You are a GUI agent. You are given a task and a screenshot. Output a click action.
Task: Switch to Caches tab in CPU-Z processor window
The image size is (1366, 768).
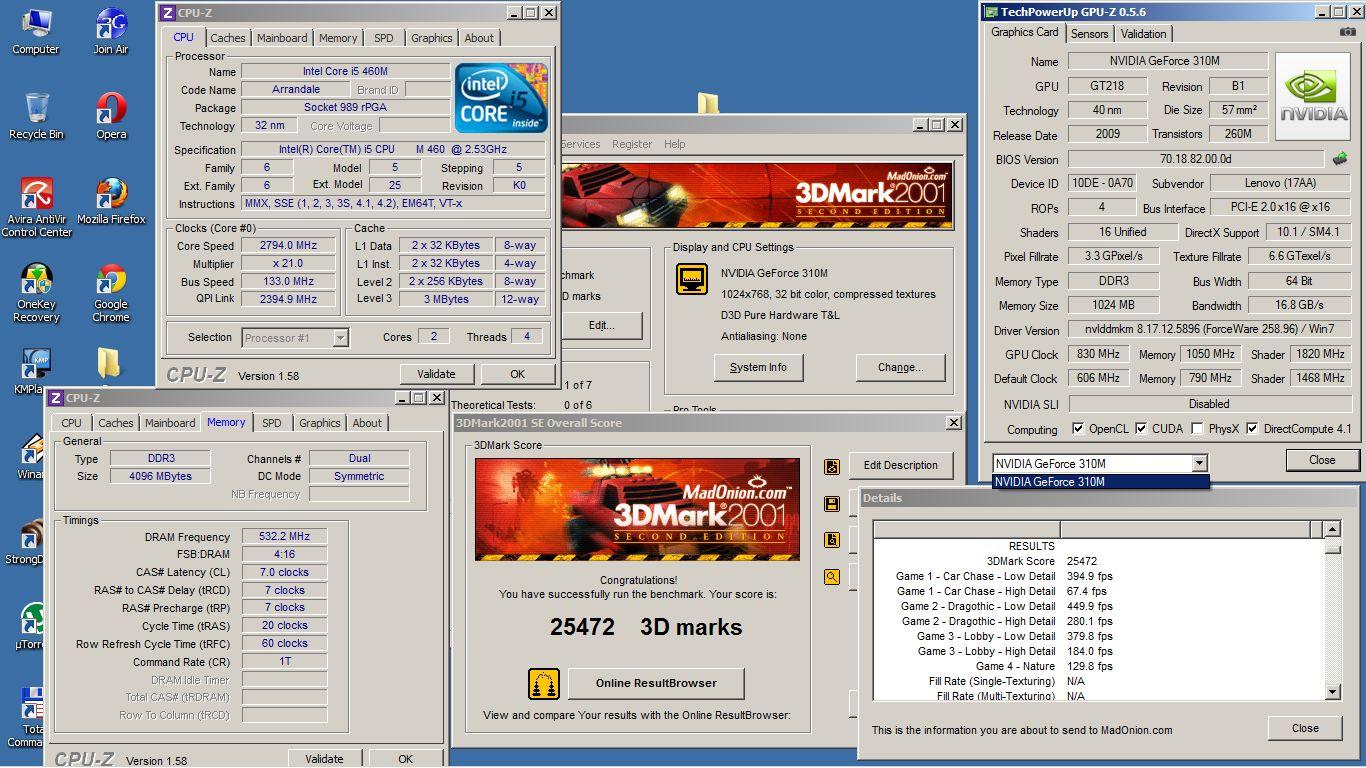227,38
